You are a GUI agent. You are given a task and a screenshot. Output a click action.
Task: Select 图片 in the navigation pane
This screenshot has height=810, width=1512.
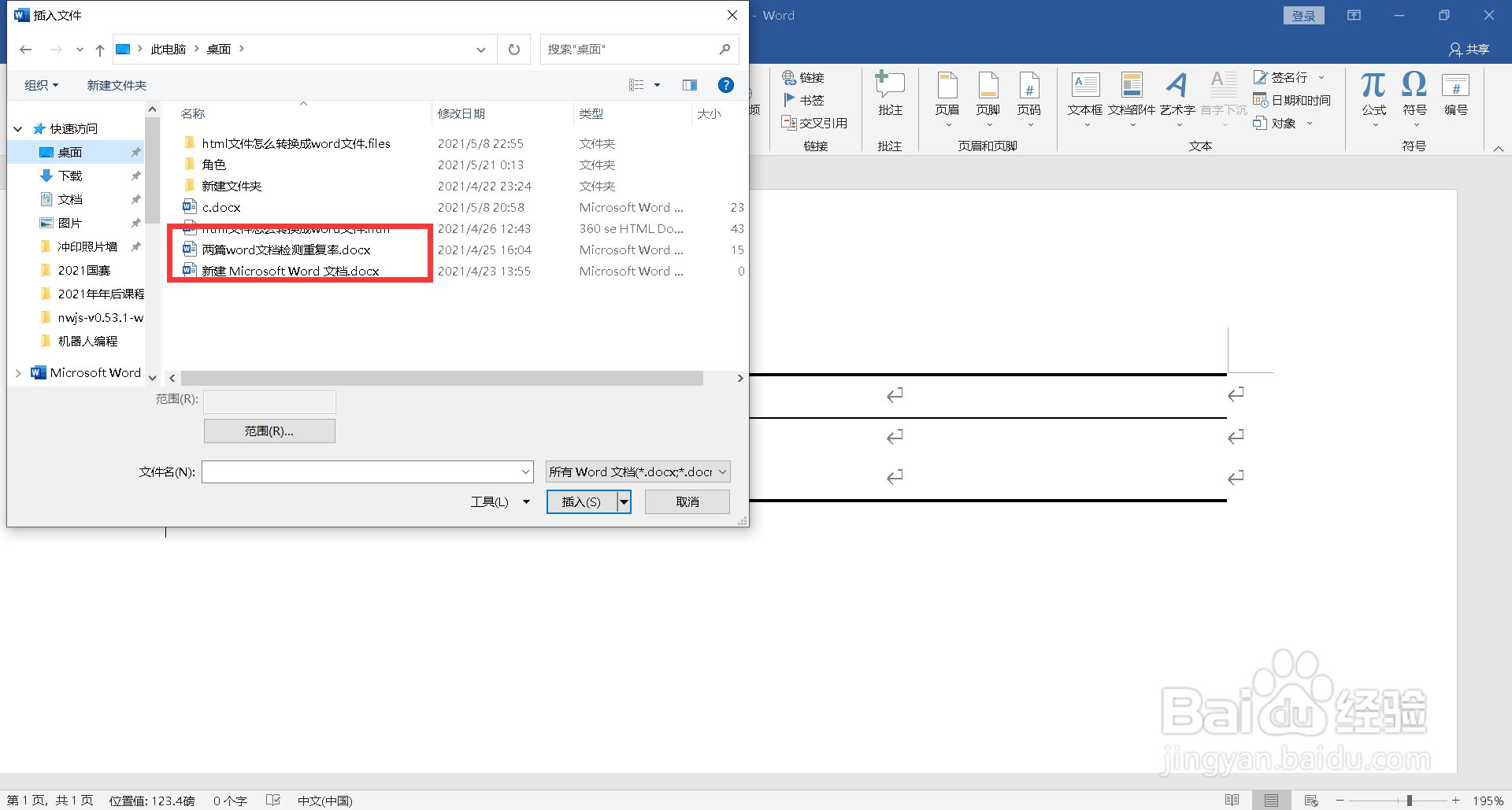(70, 223)
